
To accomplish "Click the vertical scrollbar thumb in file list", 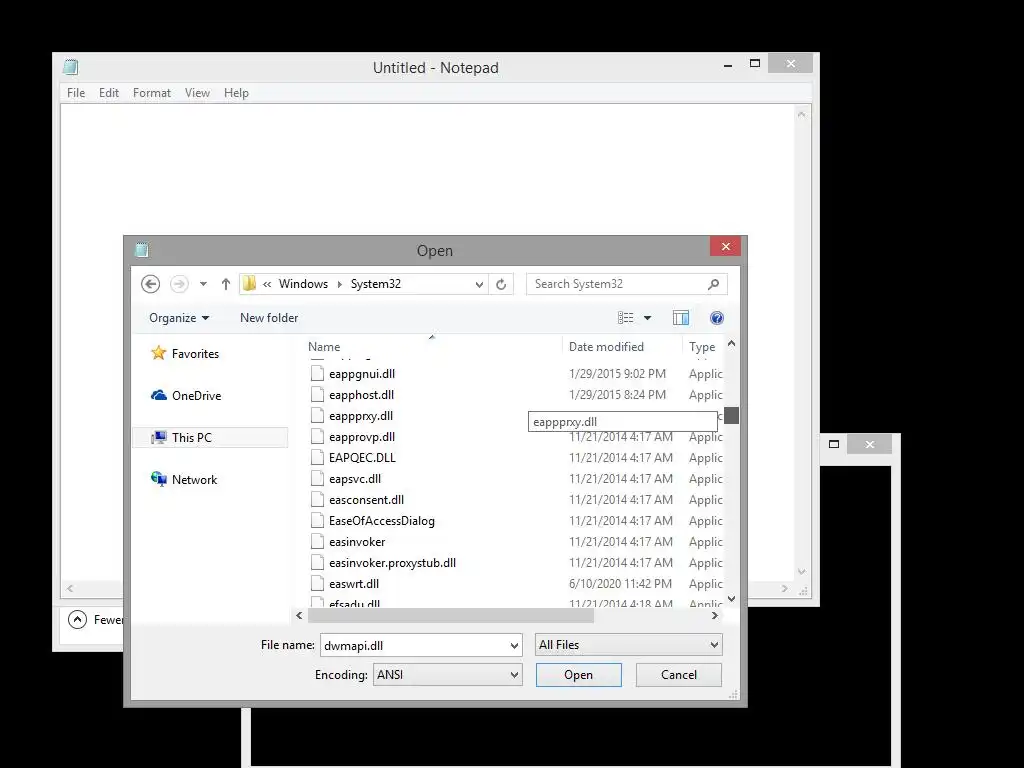I will [731, 415].
